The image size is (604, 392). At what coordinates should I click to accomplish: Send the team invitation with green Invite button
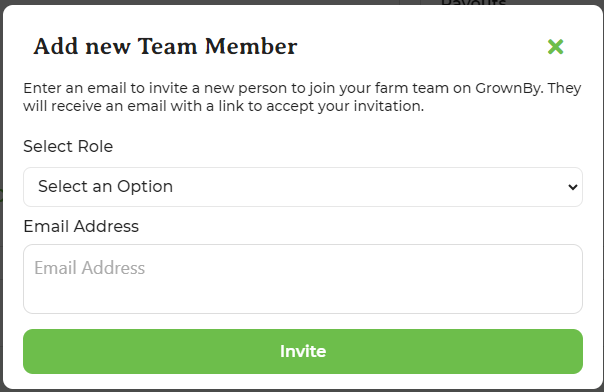[303, 351]
